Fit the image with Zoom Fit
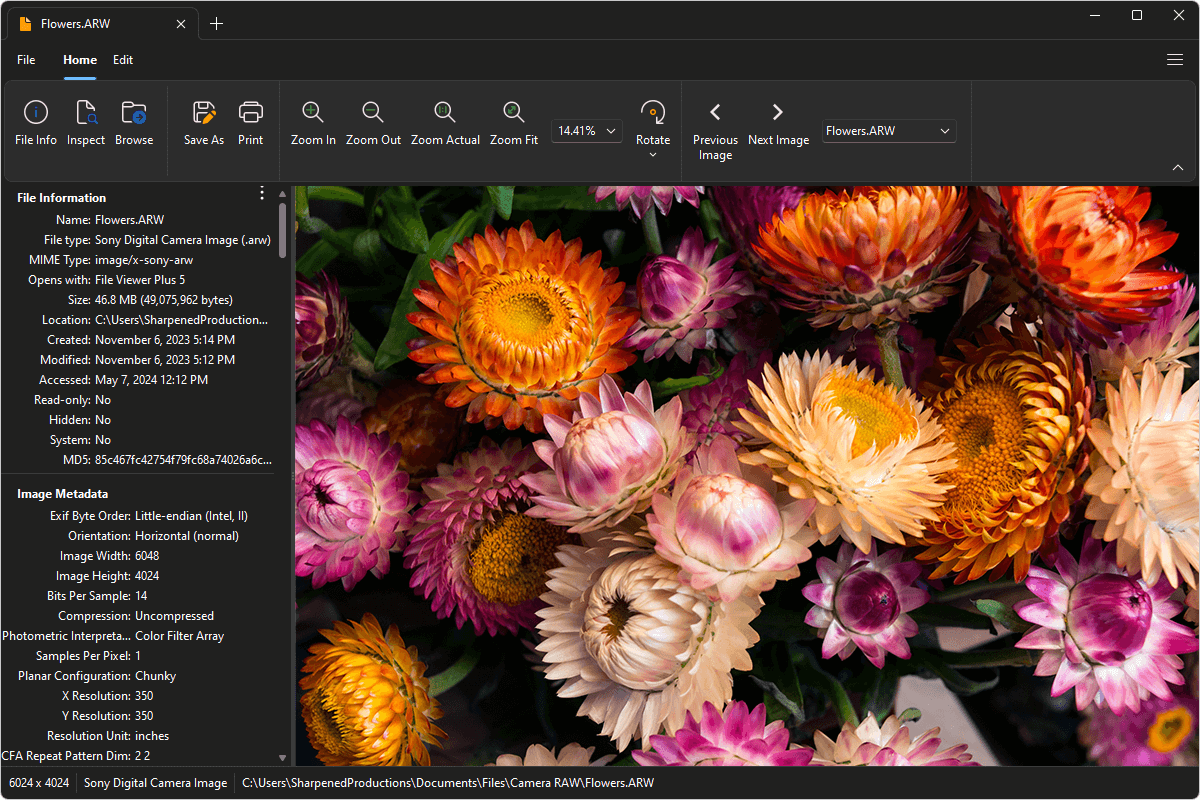1200x800 pixels. [513, 122]
